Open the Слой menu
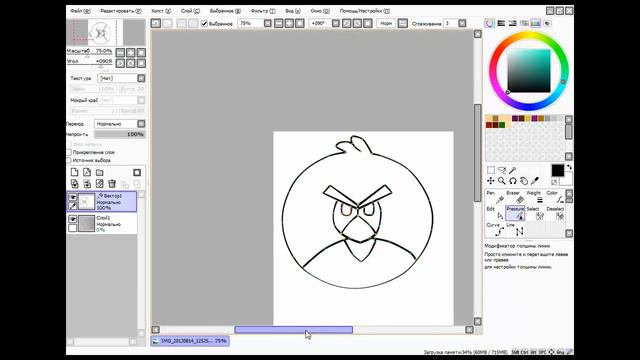The height and width of the screenshot is (360, 640). 190,11
